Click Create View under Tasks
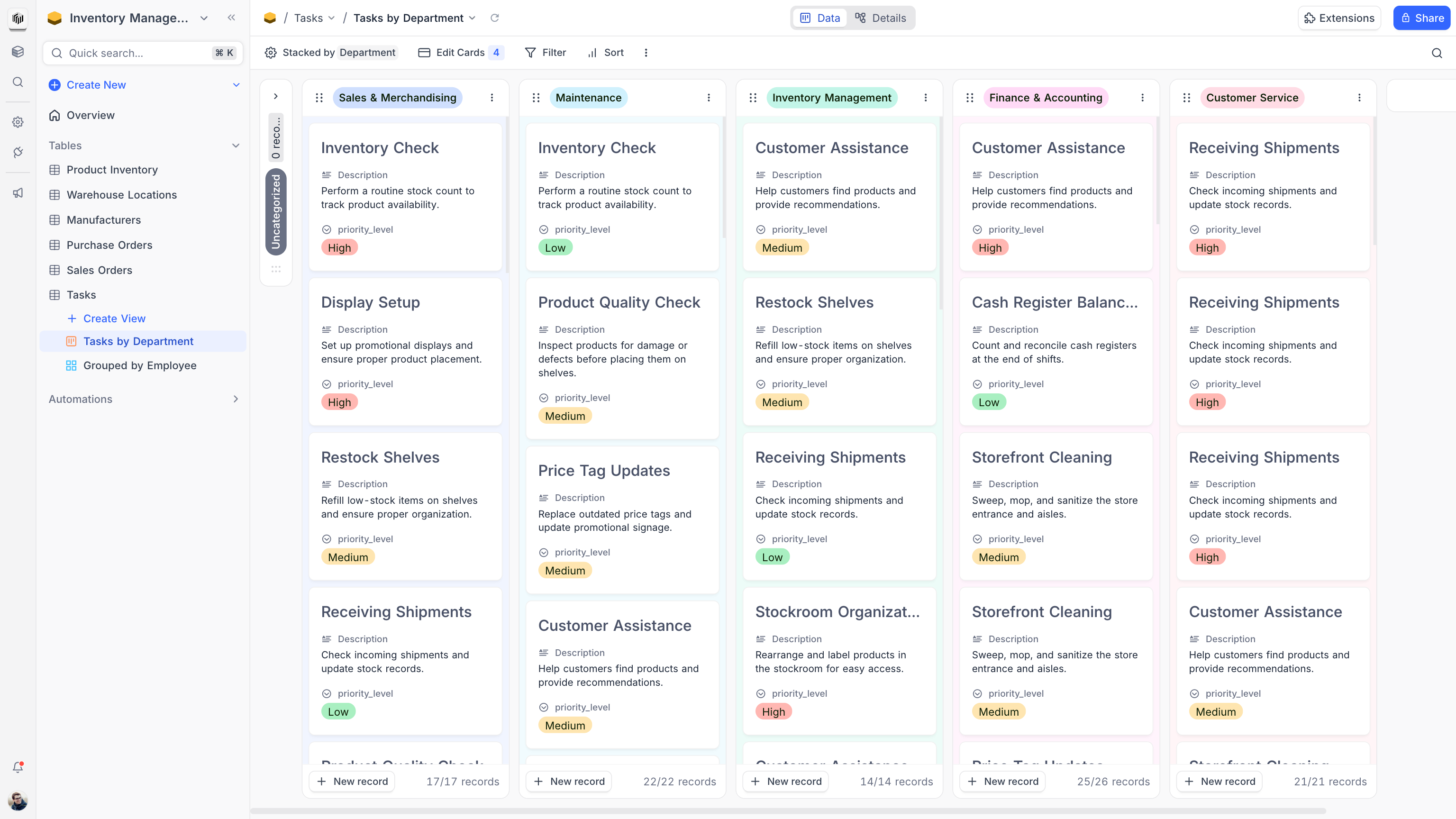 pos(106,319)
